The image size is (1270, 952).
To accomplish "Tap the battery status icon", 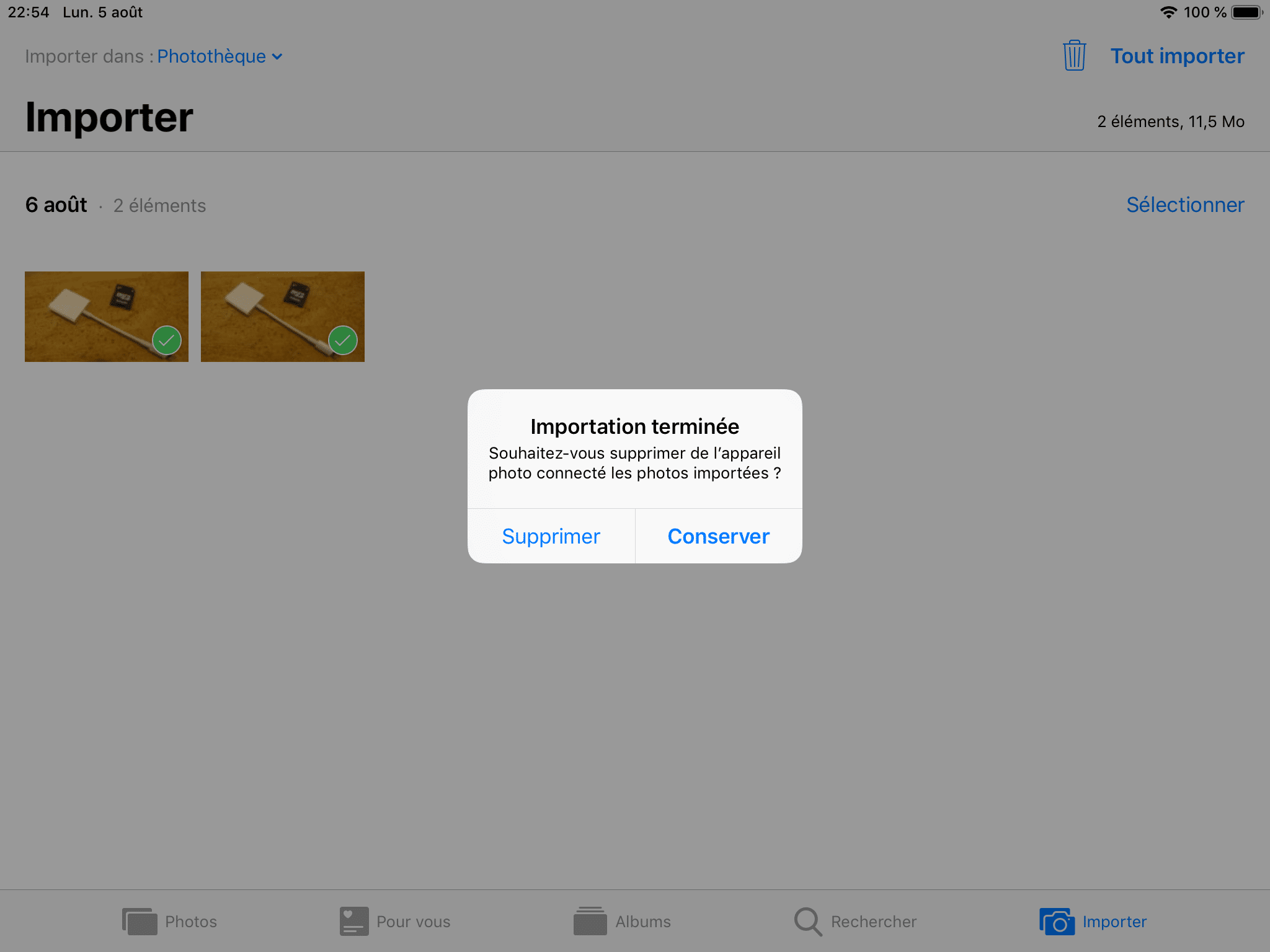I will coord(1246,12).
